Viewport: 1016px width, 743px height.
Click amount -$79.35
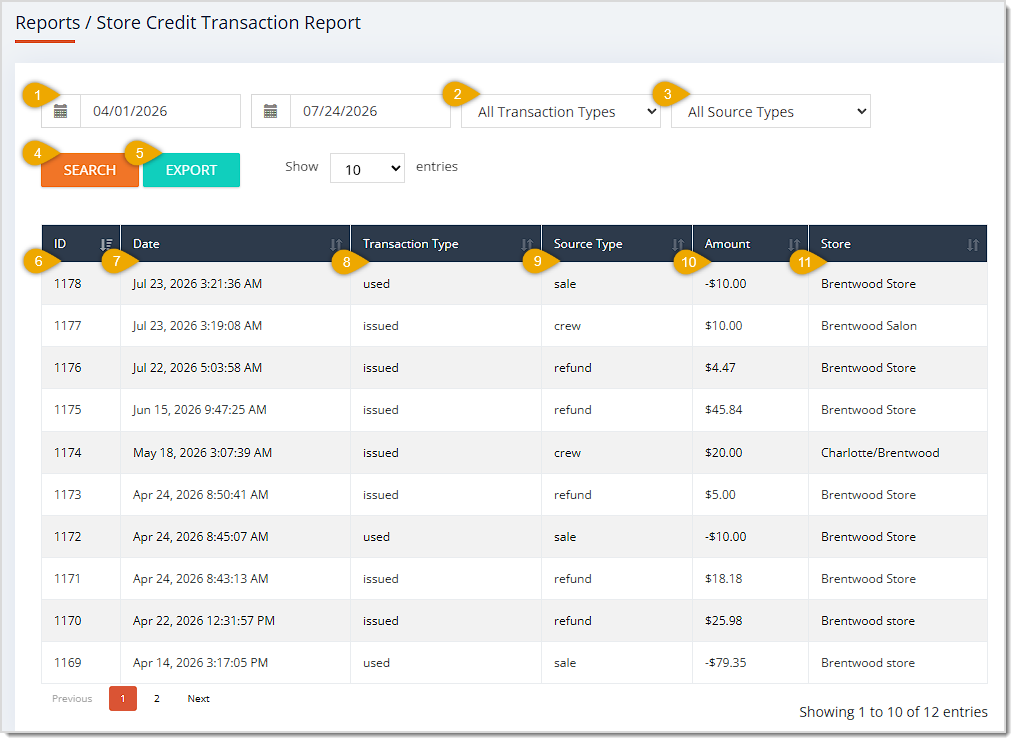click(x=726, y=663)
